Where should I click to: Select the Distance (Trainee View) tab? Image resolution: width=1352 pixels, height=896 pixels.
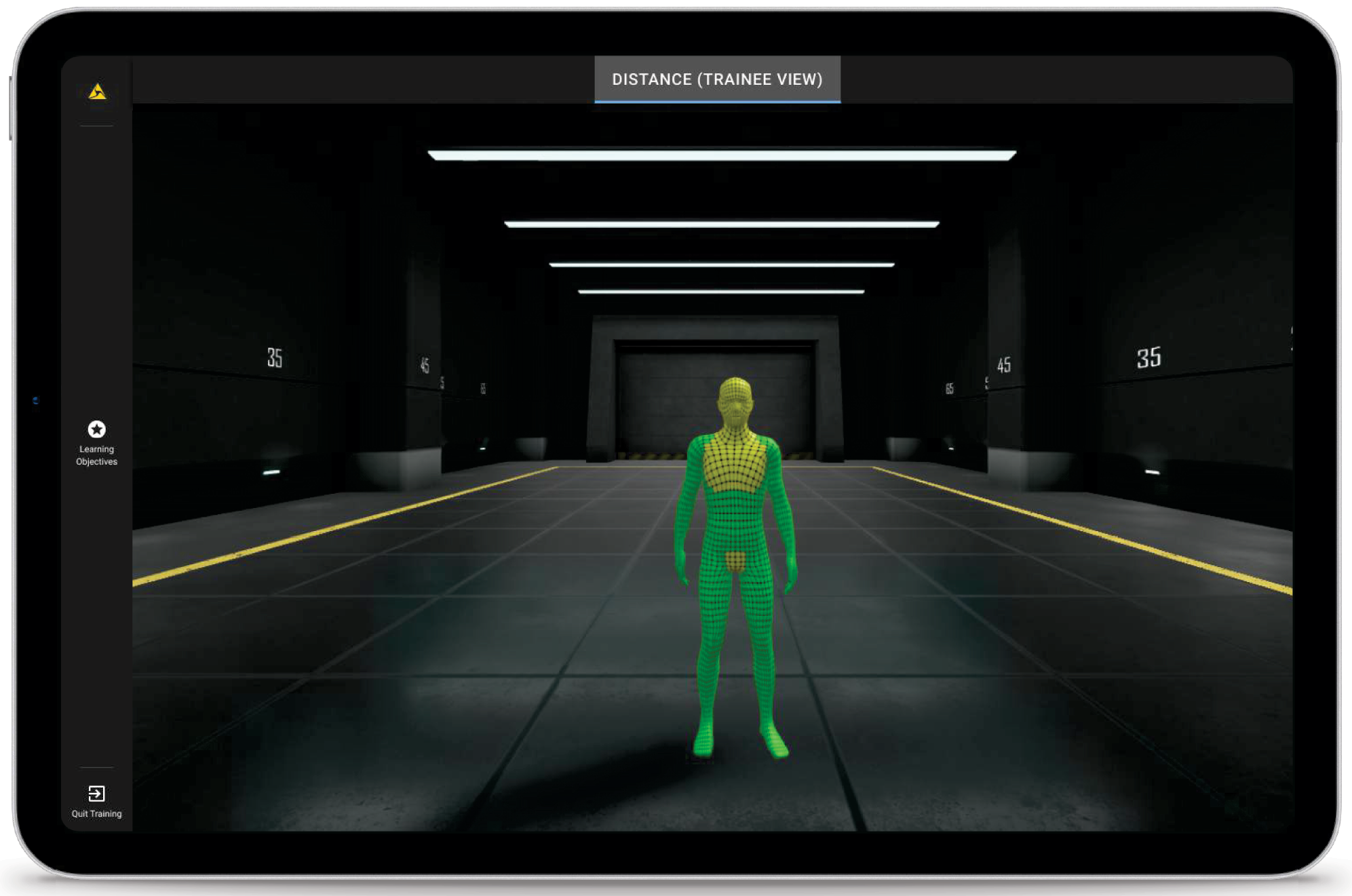717,79
